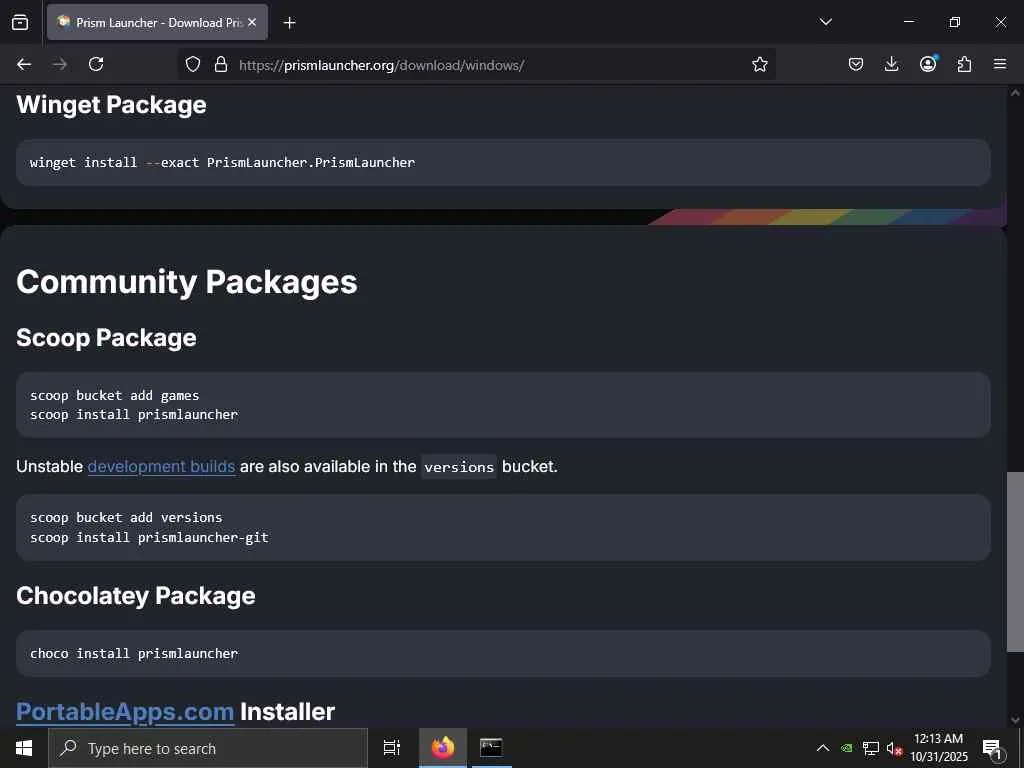Click the forward navigation arrow
Image resolution: width=1024 pixels, height=768 pixels.
[60, 64]
